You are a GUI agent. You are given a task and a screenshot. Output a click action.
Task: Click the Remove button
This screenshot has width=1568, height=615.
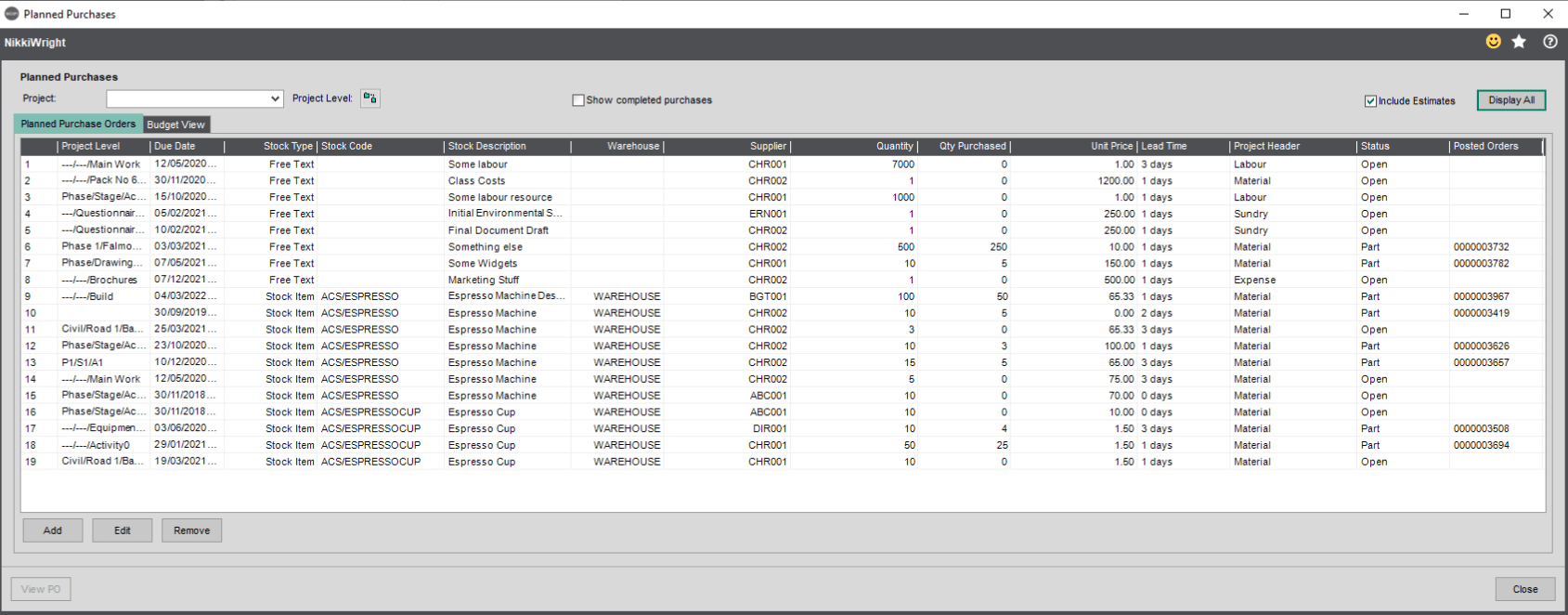191,530
